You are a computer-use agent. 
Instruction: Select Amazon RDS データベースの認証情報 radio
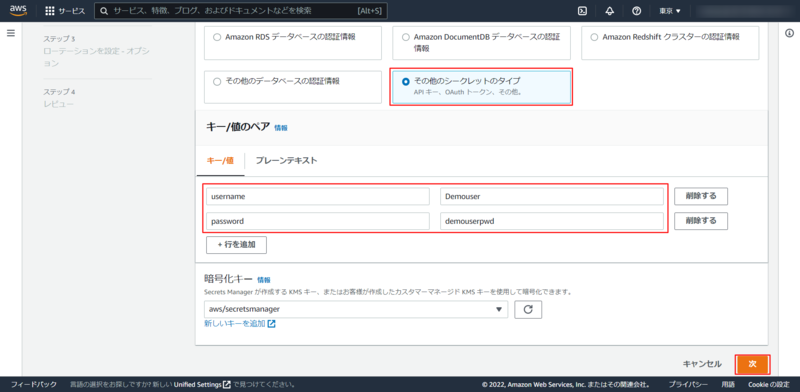(217, 37)
